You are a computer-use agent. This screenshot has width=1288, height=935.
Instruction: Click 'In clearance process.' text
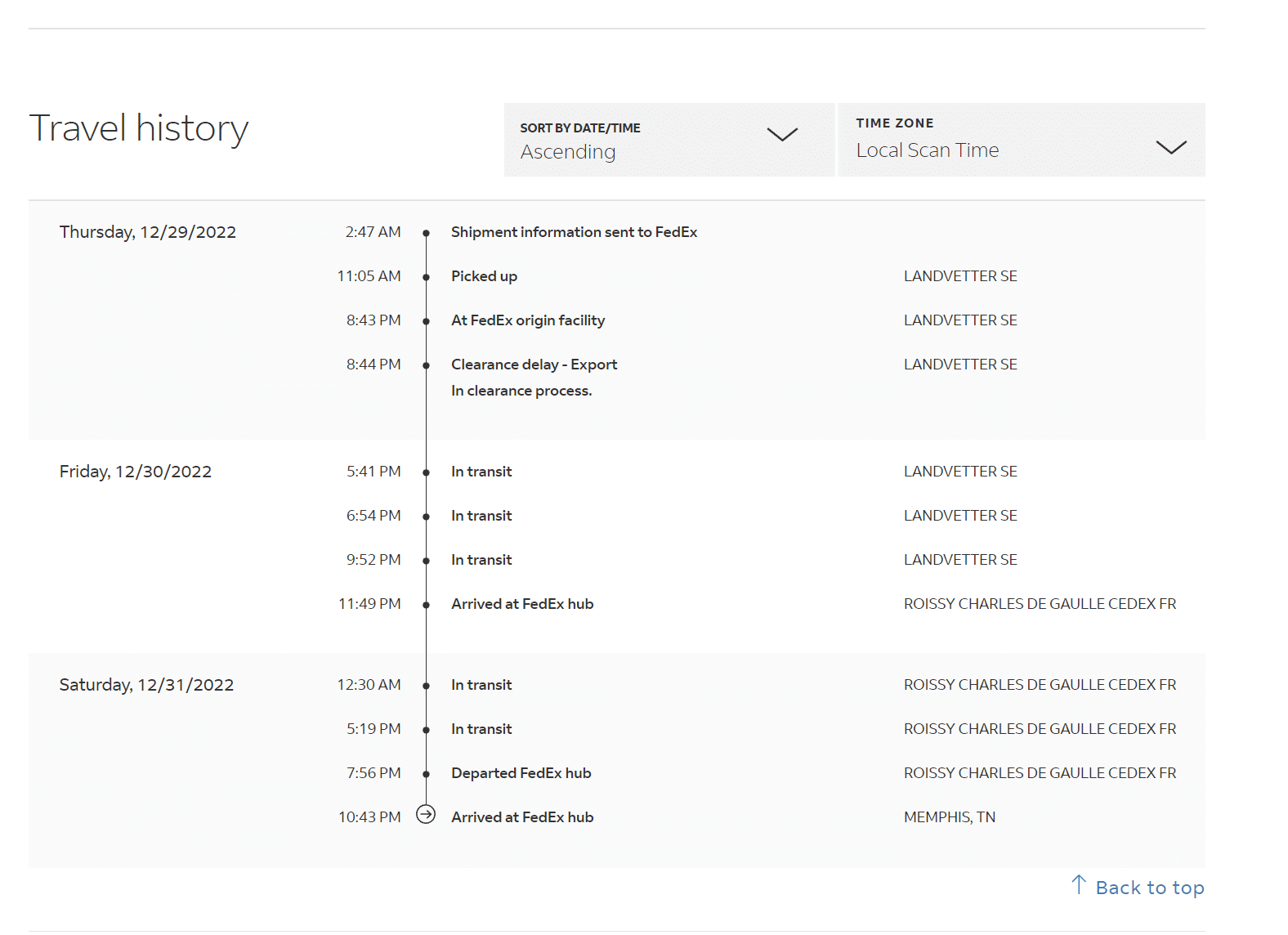[521, 391]
